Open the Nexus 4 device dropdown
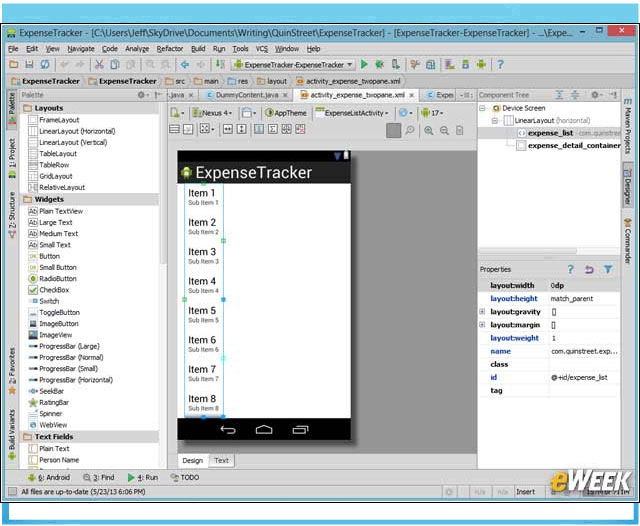Image resolution: width=640 pixels, height=526 pixels. click(213, 113)
